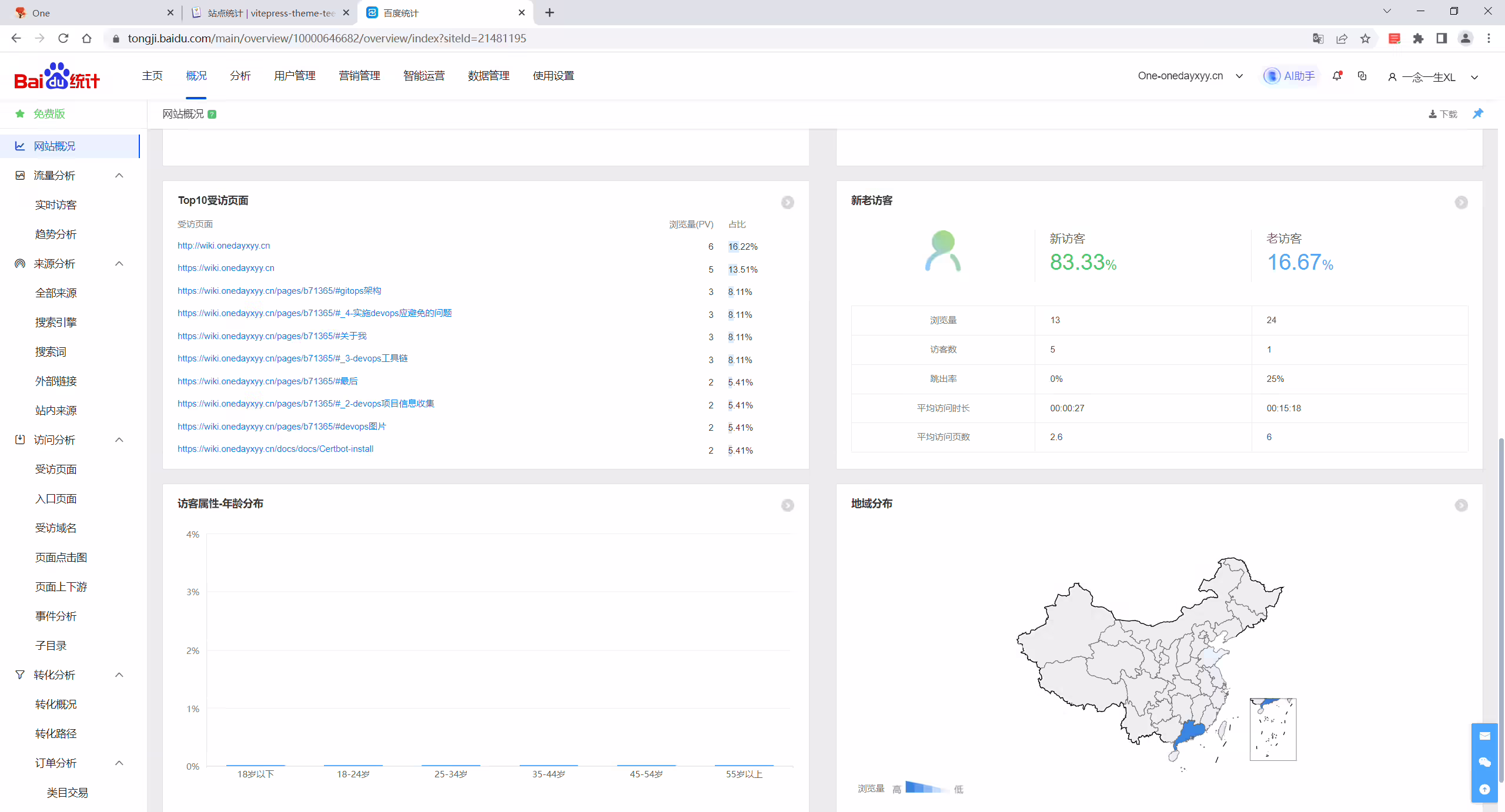Open the AI助手 assistant

pos(1290,76)
